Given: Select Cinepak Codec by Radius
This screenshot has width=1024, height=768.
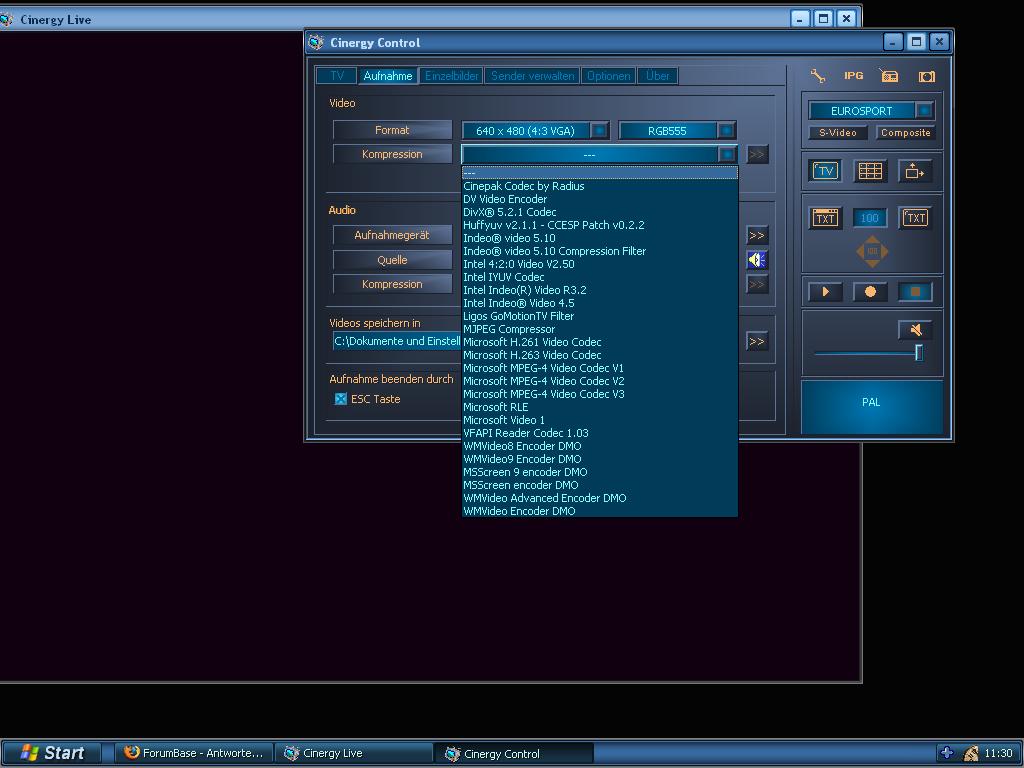Looking at the screenshot, I should (x=600, y=186).
